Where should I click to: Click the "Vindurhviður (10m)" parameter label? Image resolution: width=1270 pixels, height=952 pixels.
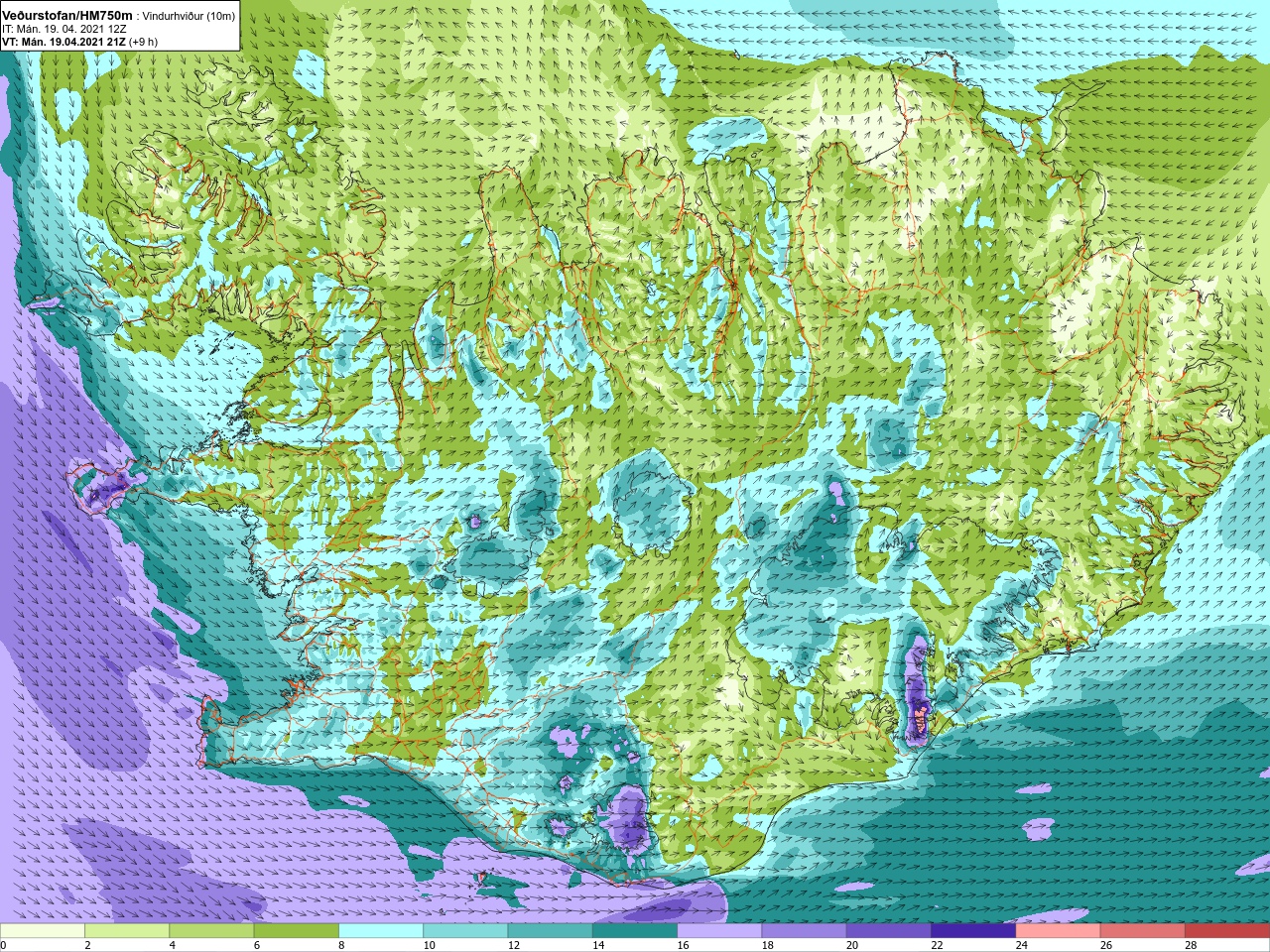click(x=190, y=16)
